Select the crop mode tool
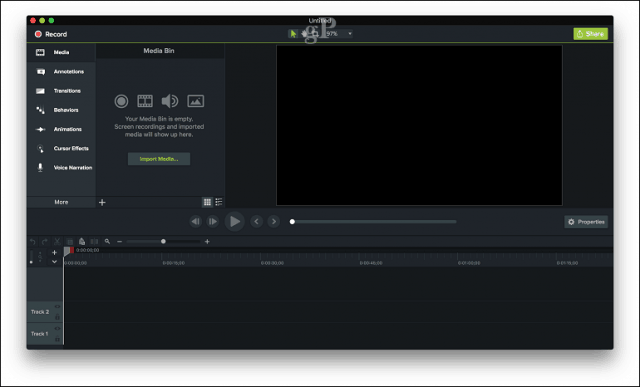The width and height of the screenshot is (640, 387). (x=316, y=34)
